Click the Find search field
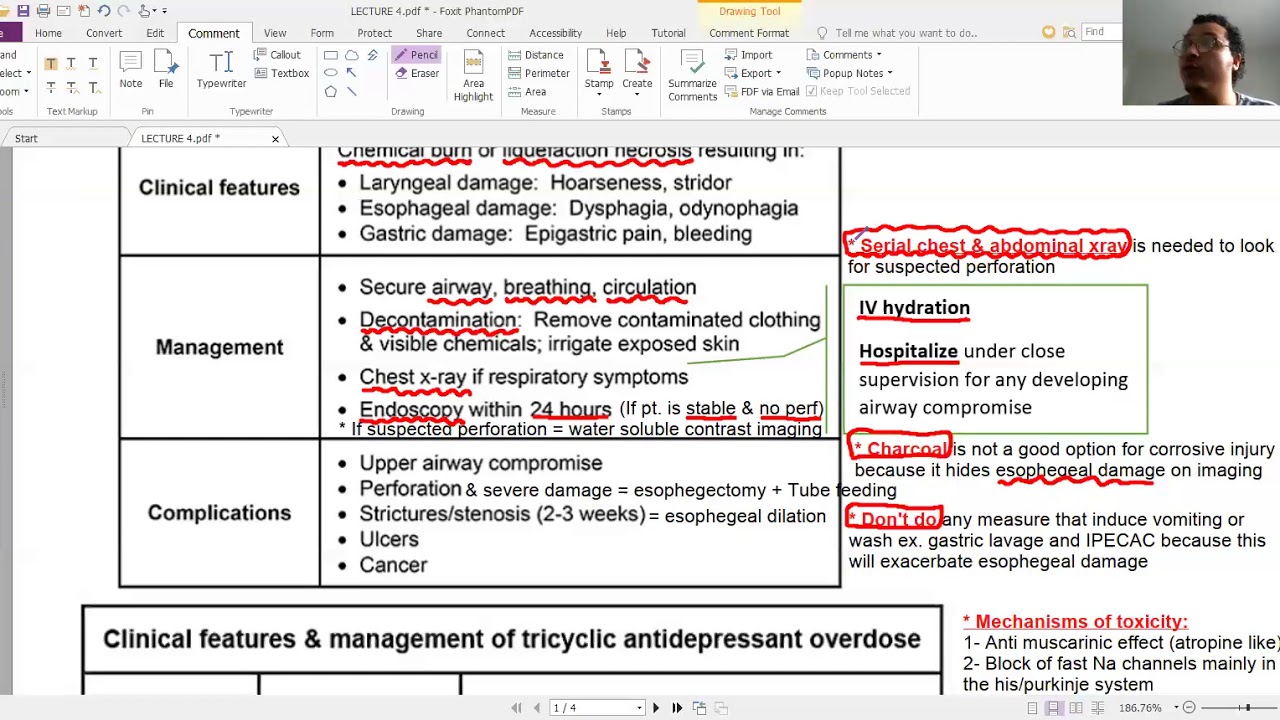The height and width of the screenshot is (720, 1280). [1103, 33]
